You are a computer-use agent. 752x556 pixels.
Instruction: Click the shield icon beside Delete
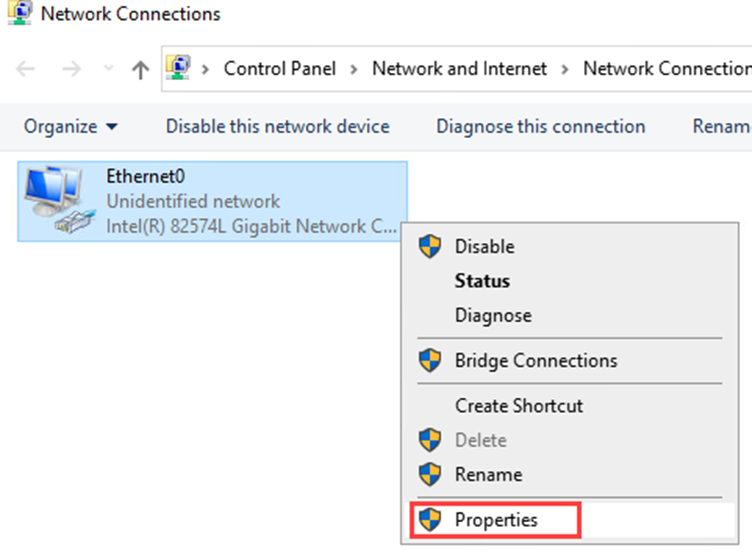[x=430, y=440]
